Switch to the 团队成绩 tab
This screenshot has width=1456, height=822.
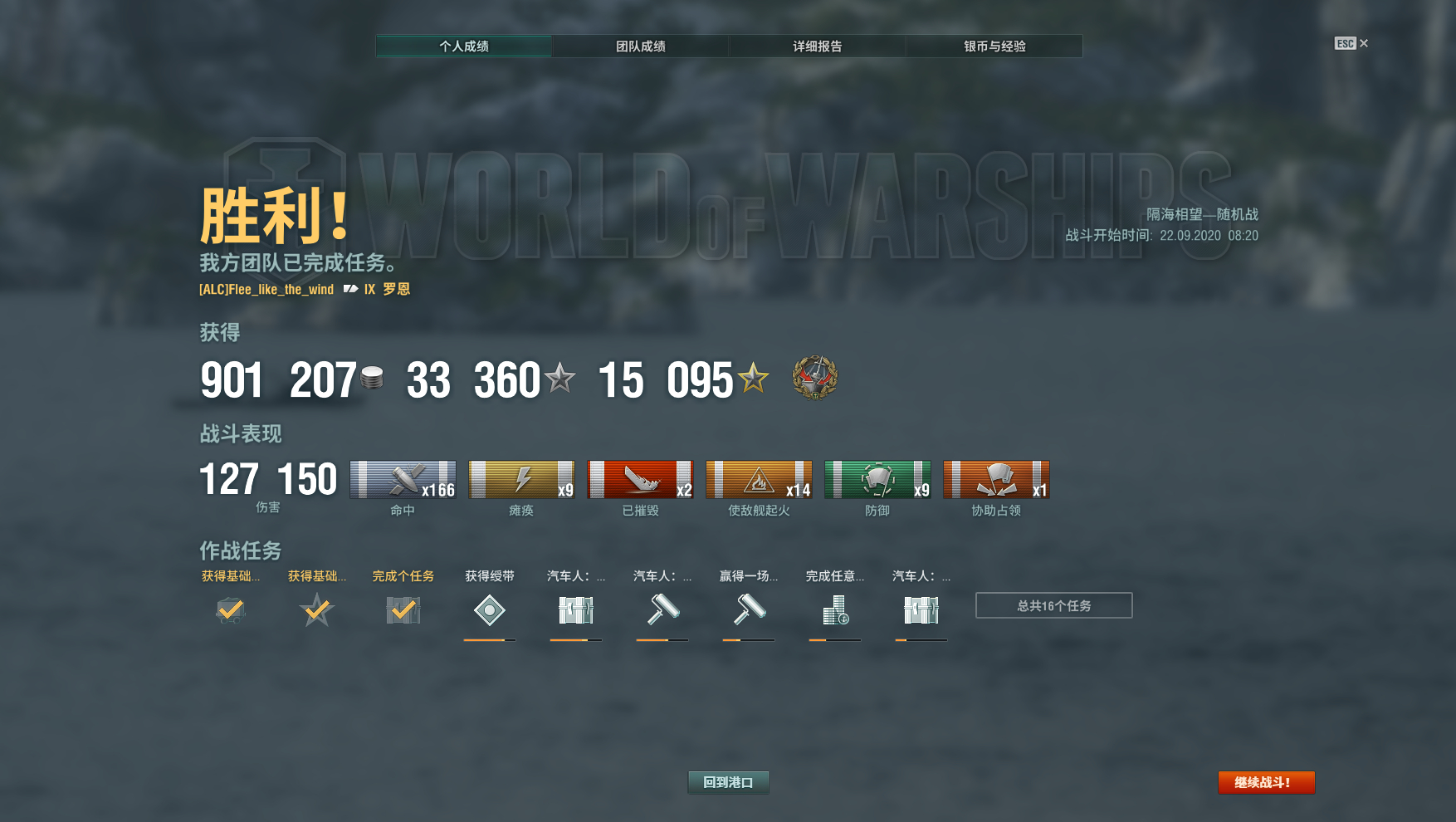pyautogui.click(x=641, y=46)
